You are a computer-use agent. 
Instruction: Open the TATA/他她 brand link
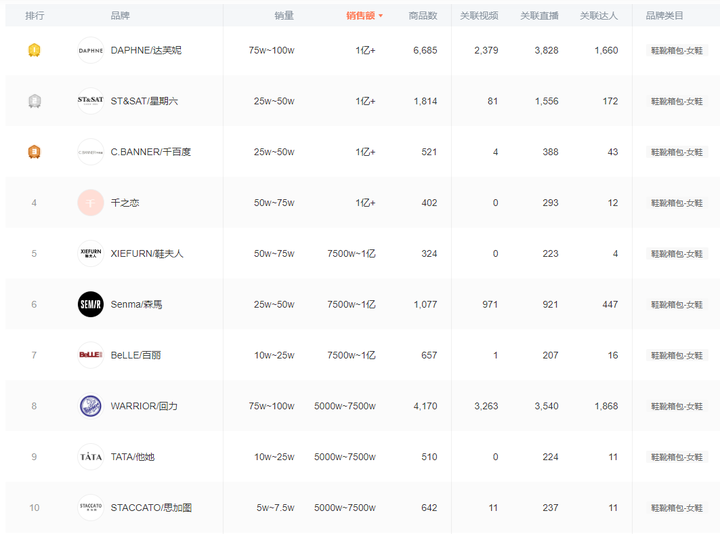pyautogui.click(x=133, y=457)
